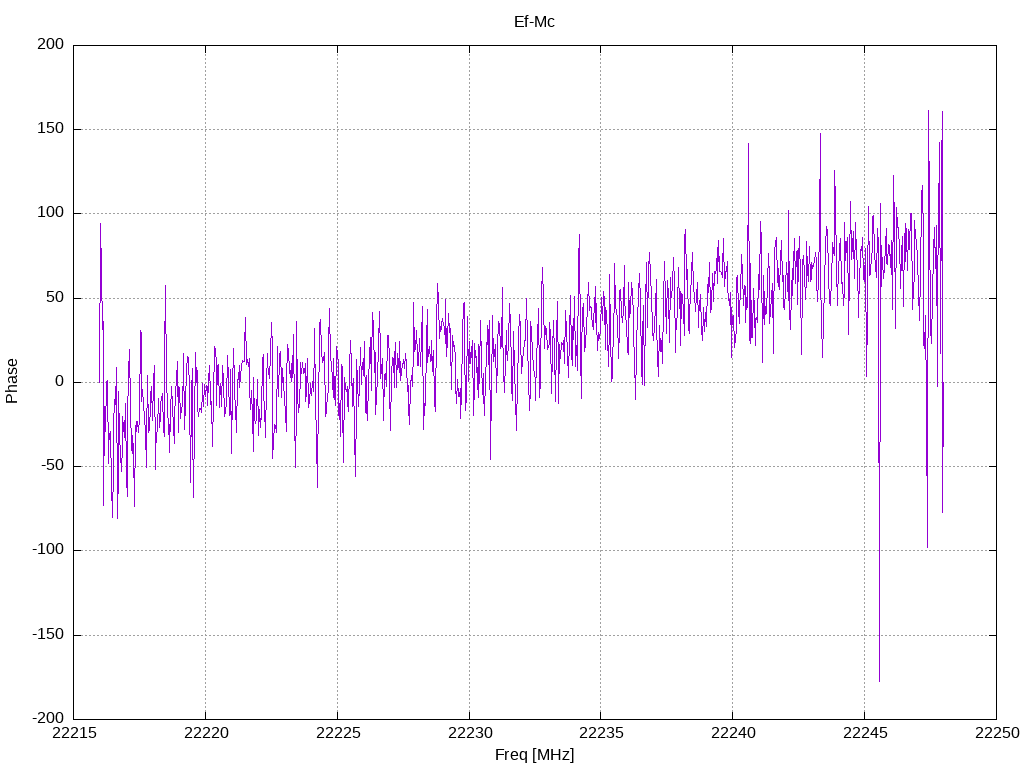Click the y-axis tick label '100'

[x=51, y=213]
